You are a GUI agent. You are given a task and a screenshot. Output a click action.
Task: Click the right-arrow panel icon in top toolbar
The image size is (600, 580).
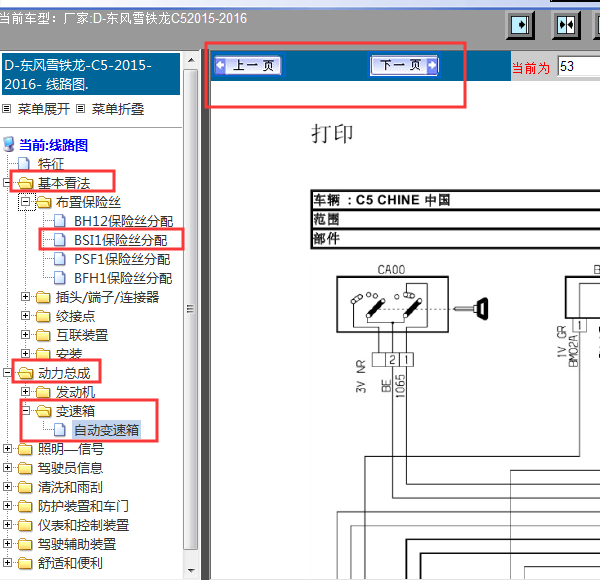[520, 26]
